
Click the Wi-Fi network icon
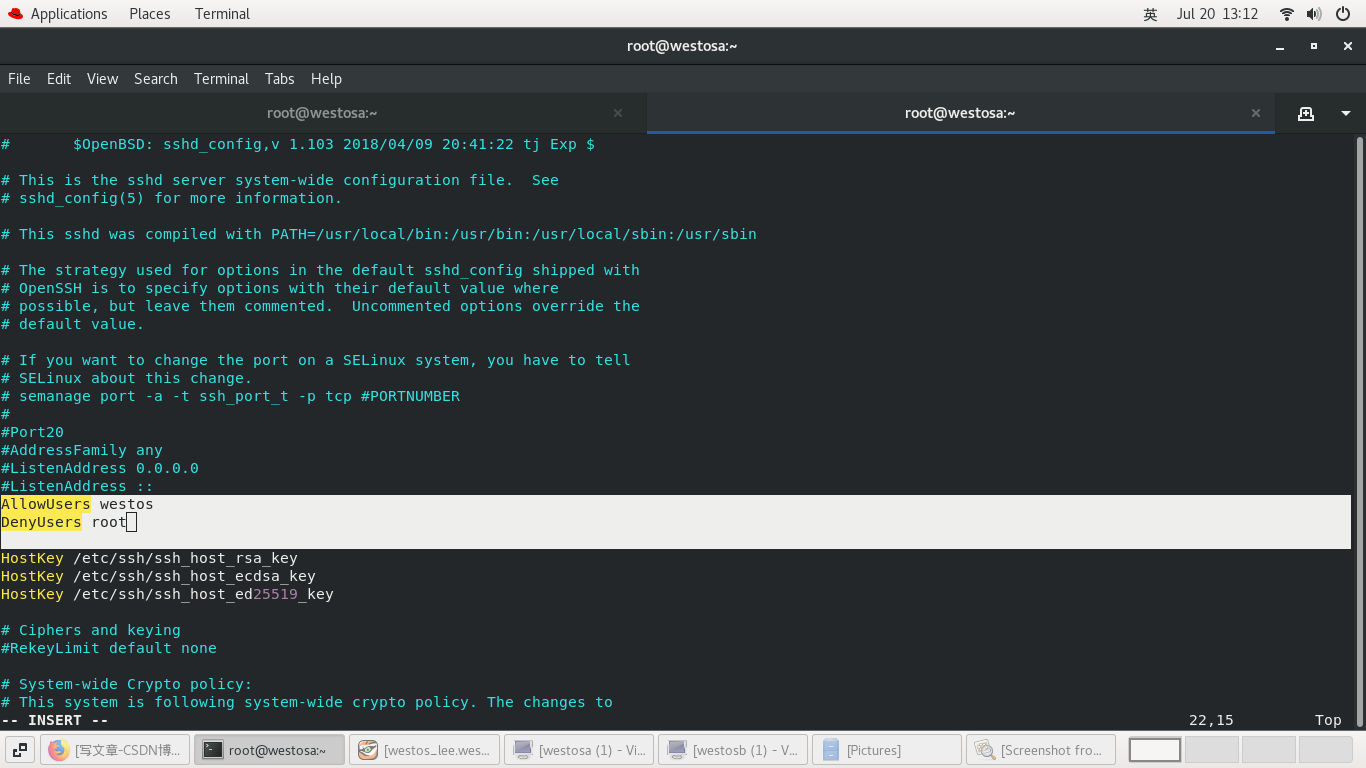pyautogui.click(x=1287, y=14)
